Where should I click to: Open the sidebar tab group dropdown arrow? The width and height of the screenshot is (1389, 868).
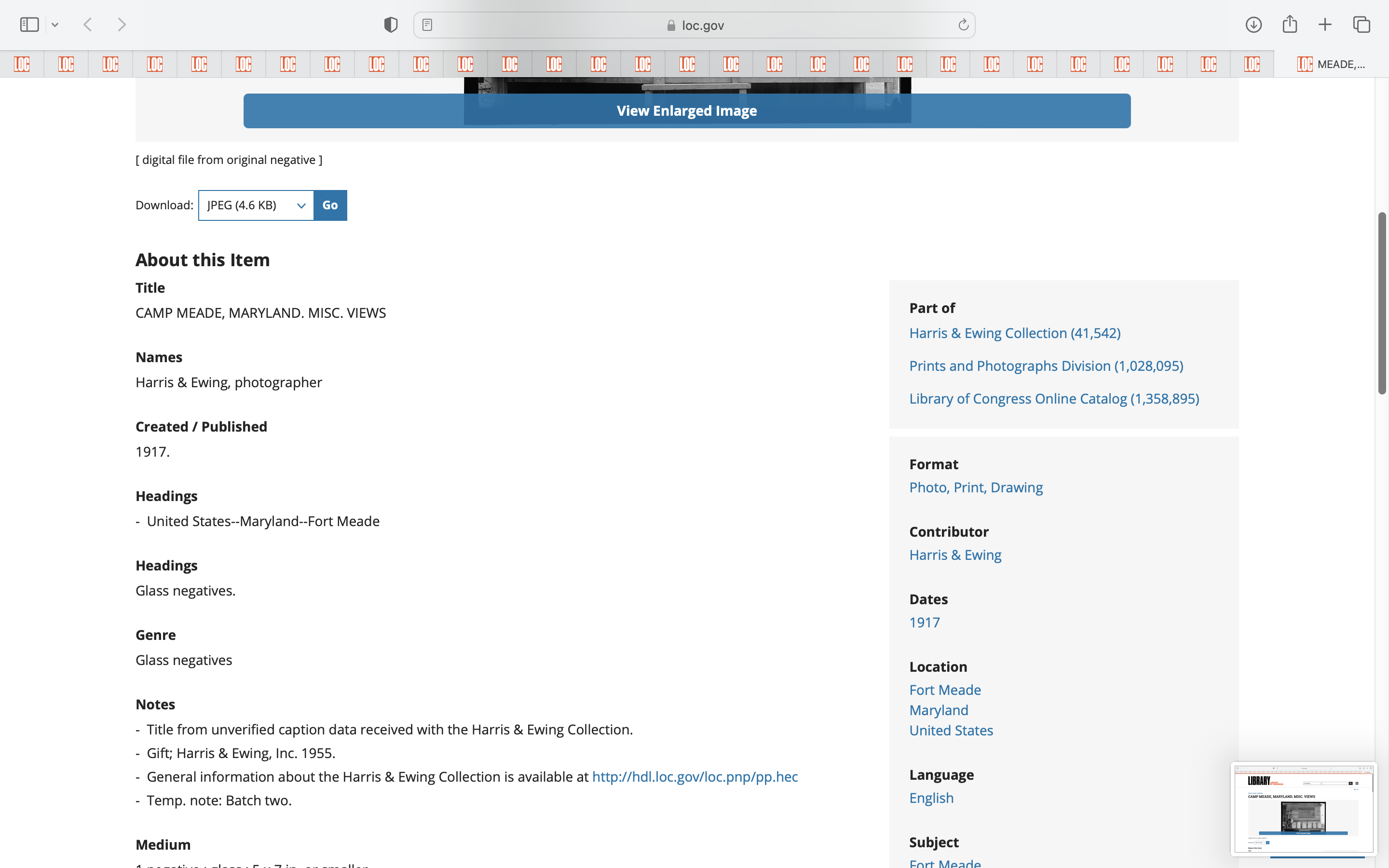[x=55, y=25]
